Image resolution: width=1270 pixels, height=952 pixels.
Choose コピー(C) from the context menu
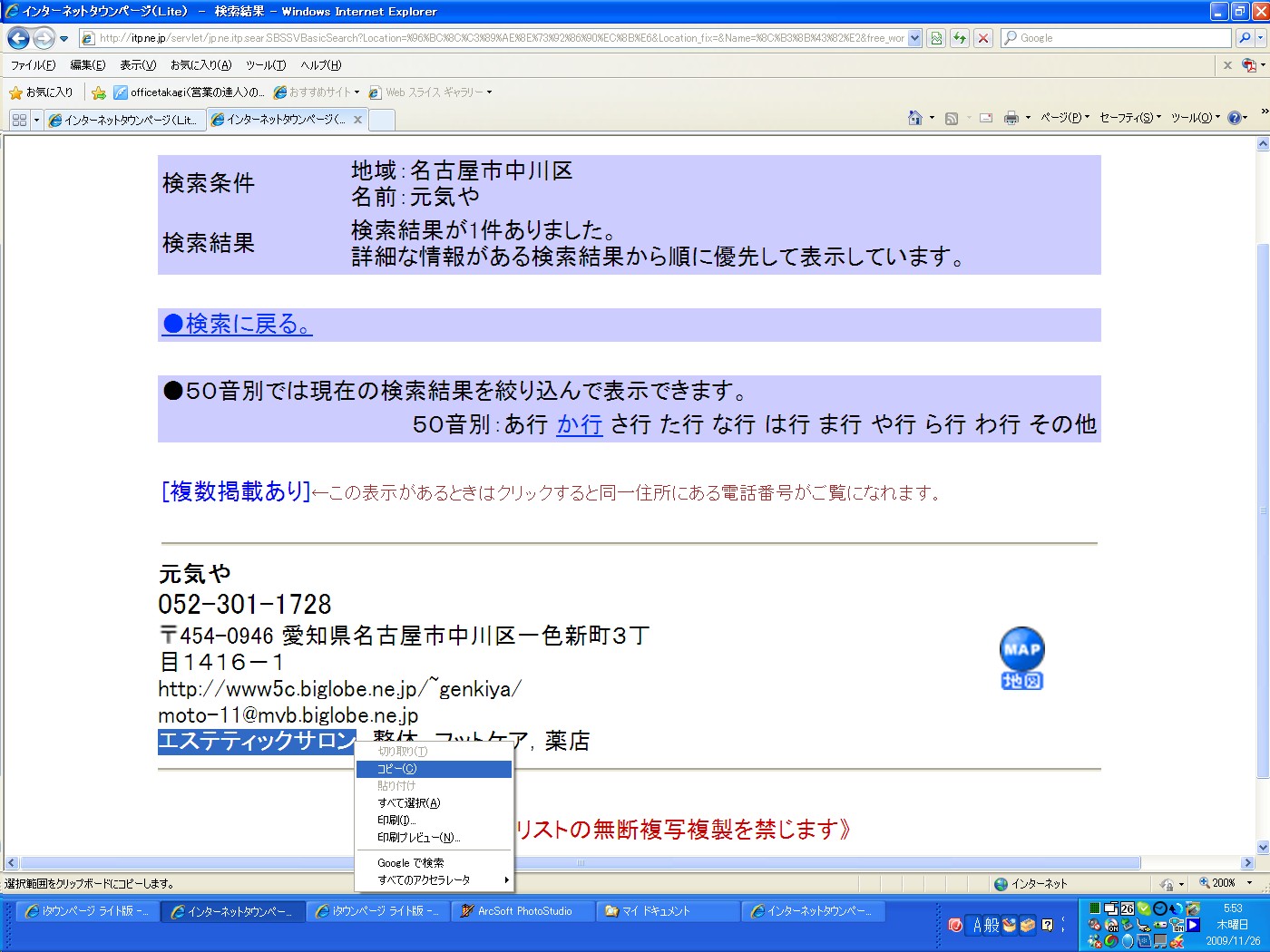click(434, 769)
